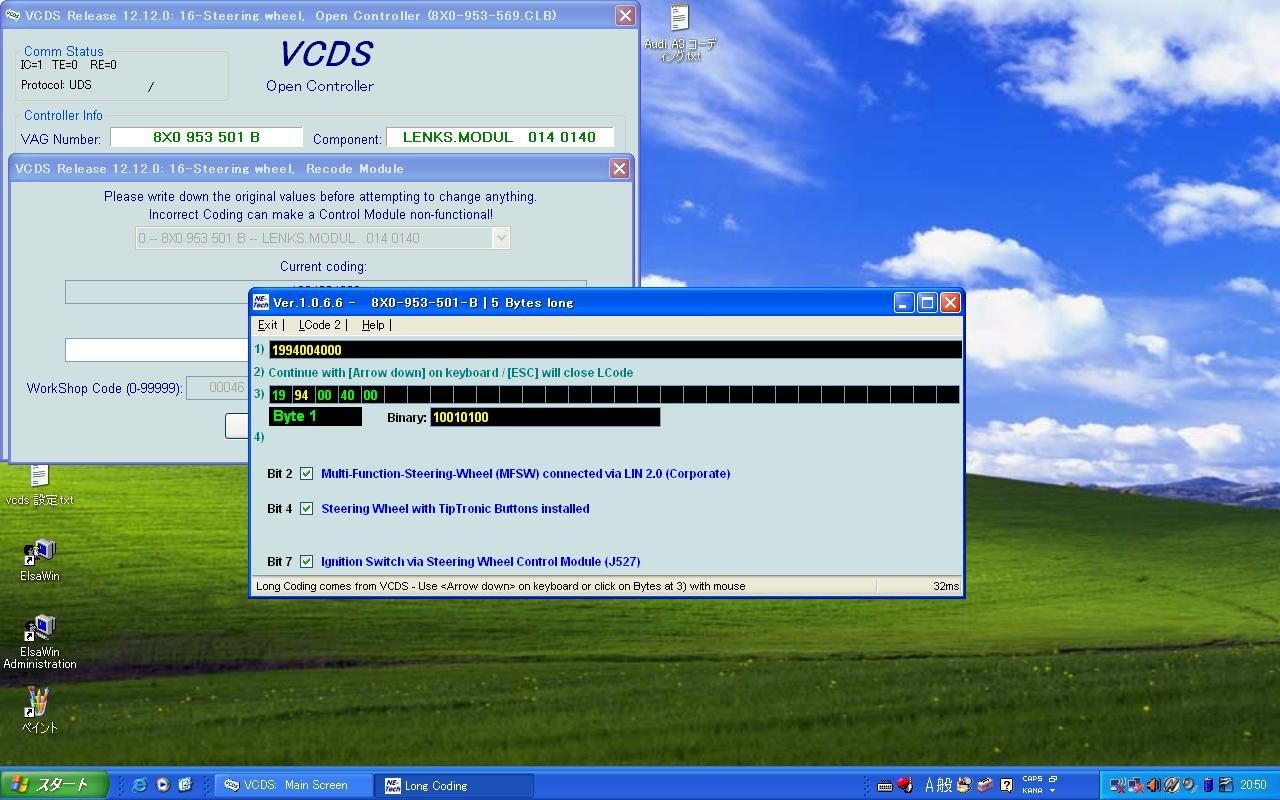The image size is (1280, 800).
Task: Toggle Bit 7 Ignition Switch via J527 checkbox
Action: click(x=306, y=562)
